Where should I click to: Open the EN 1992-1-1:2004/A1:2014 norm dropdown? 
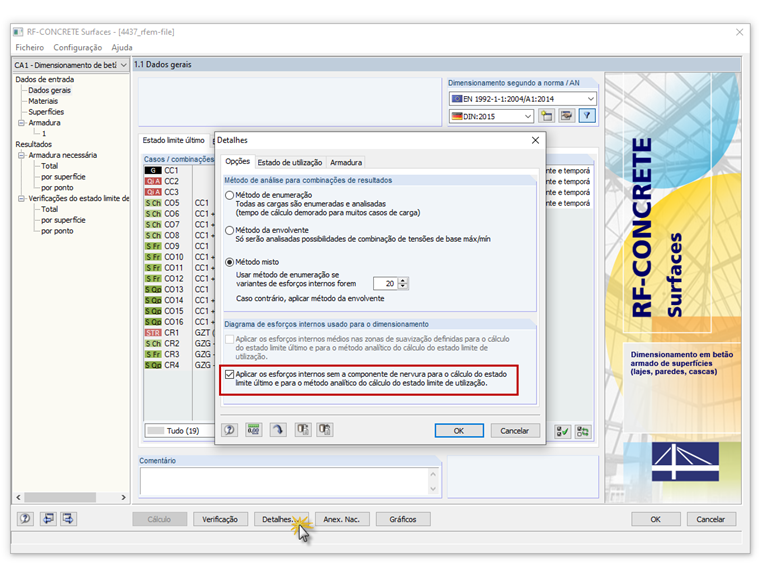(x=590, y=99)
